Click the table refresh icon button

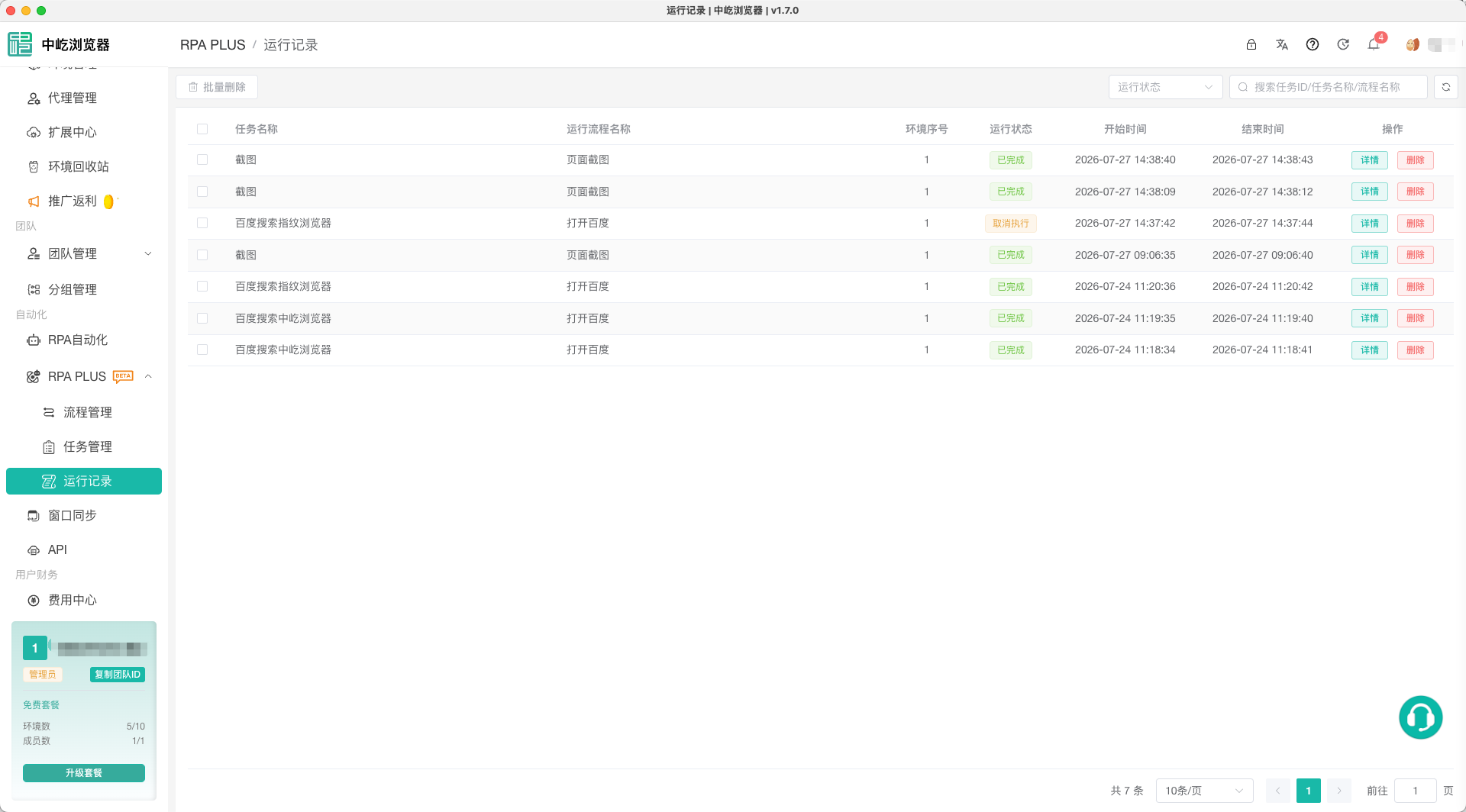pyautogui.click(x=1446, y=87)
